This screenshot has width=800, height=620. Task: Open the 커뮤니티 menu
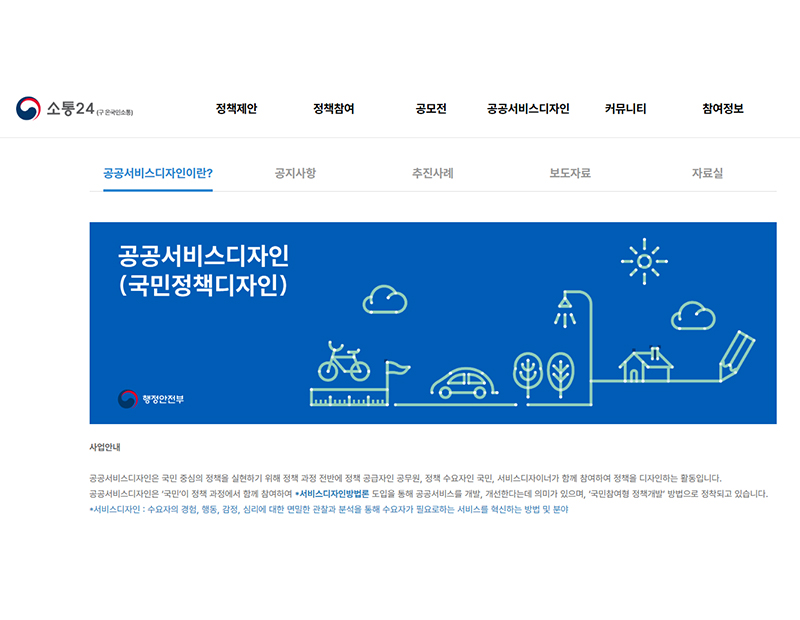tap(625, 109)
